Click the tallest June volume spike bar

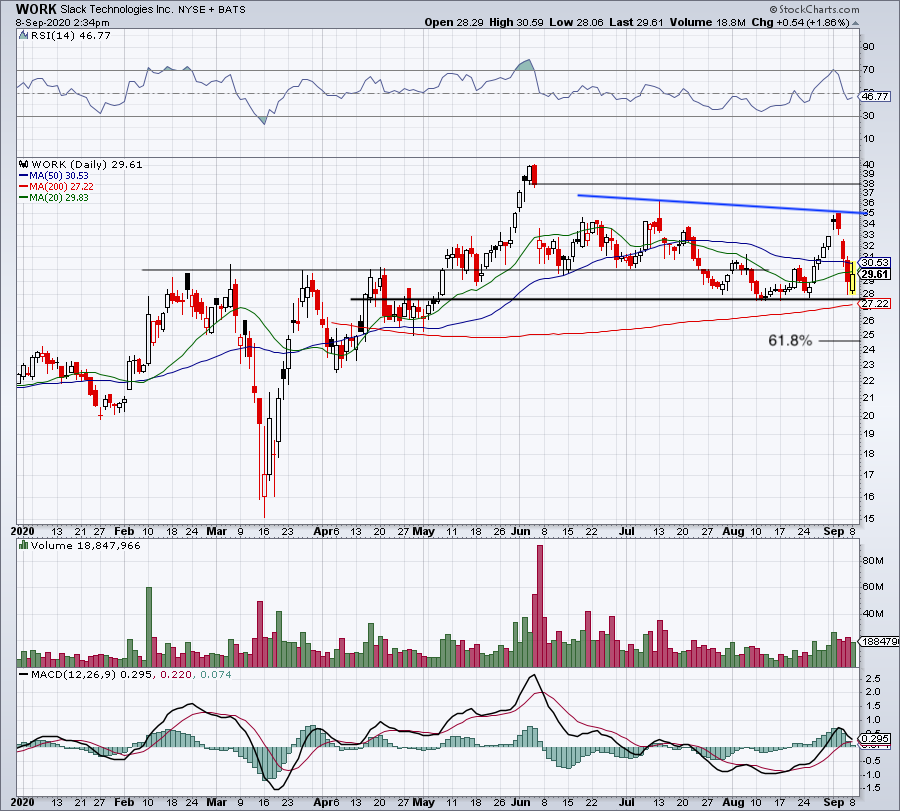pos(540,606)
